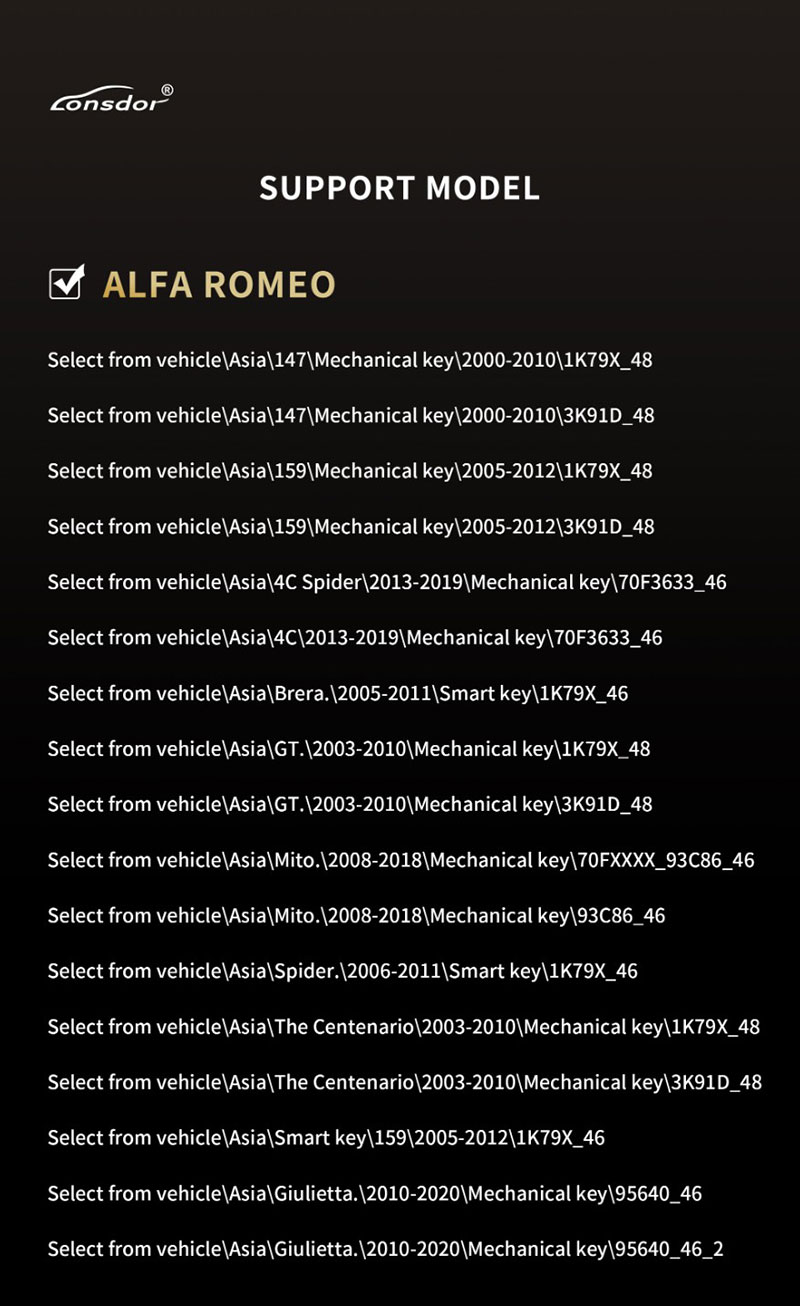Select the Mito 70FXXXX_93C86_46 entry
The image size is (800, 1306).
pyautogui.click(x=401, y=860)
